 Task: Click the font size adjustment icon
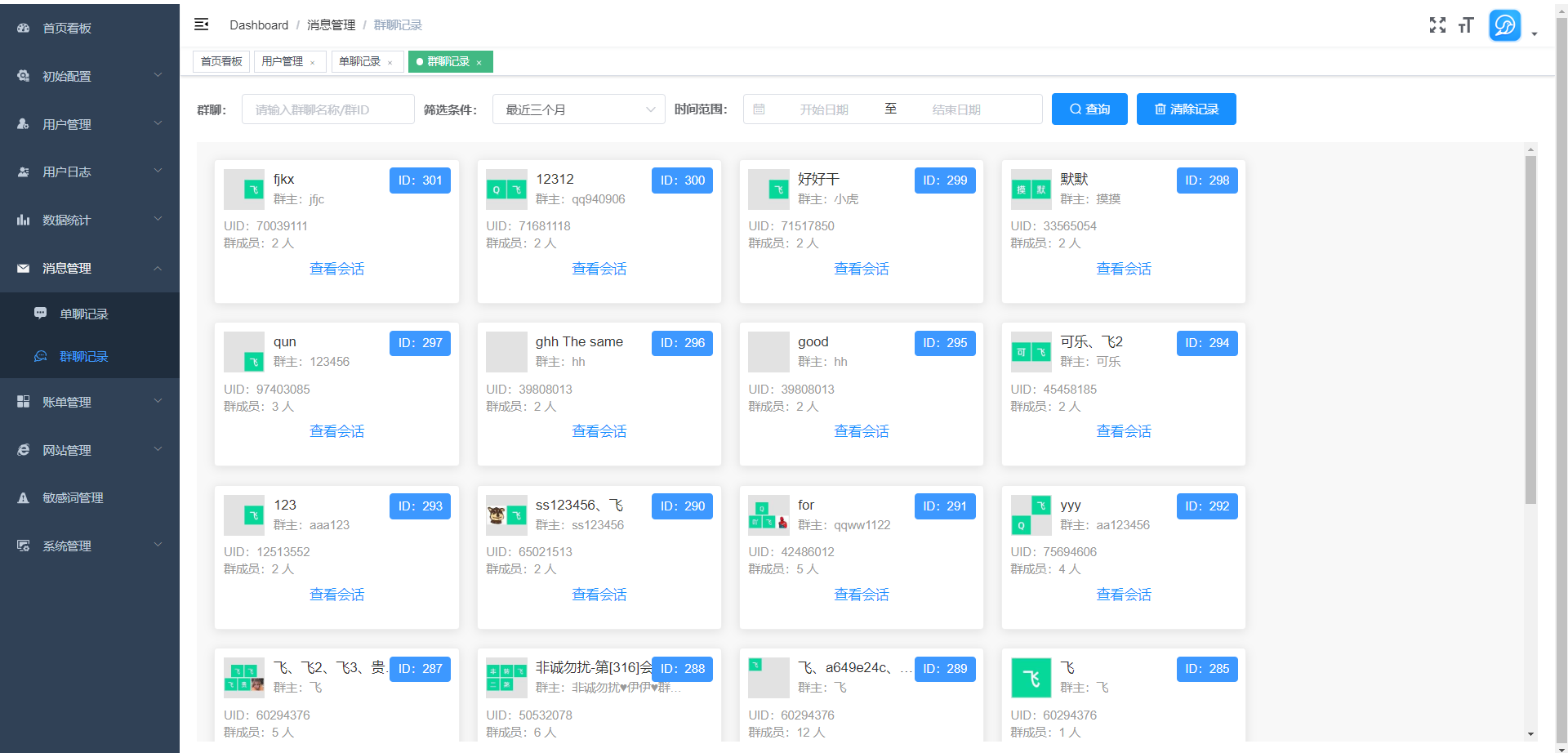pos(1466,25)
